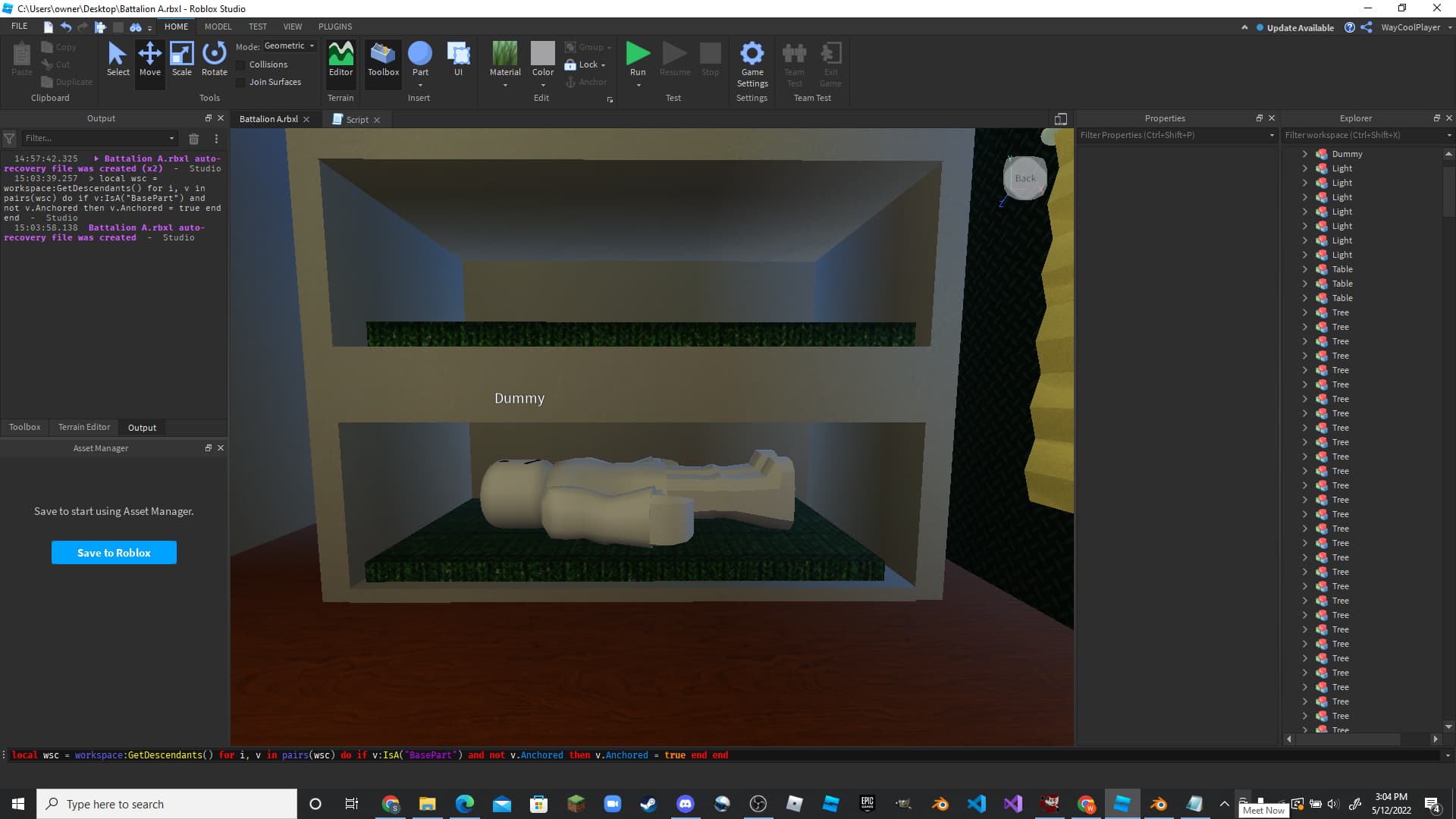1456x819 pixels.
Task: Choose the Rotate tool
Action: [x=214, y=58]
